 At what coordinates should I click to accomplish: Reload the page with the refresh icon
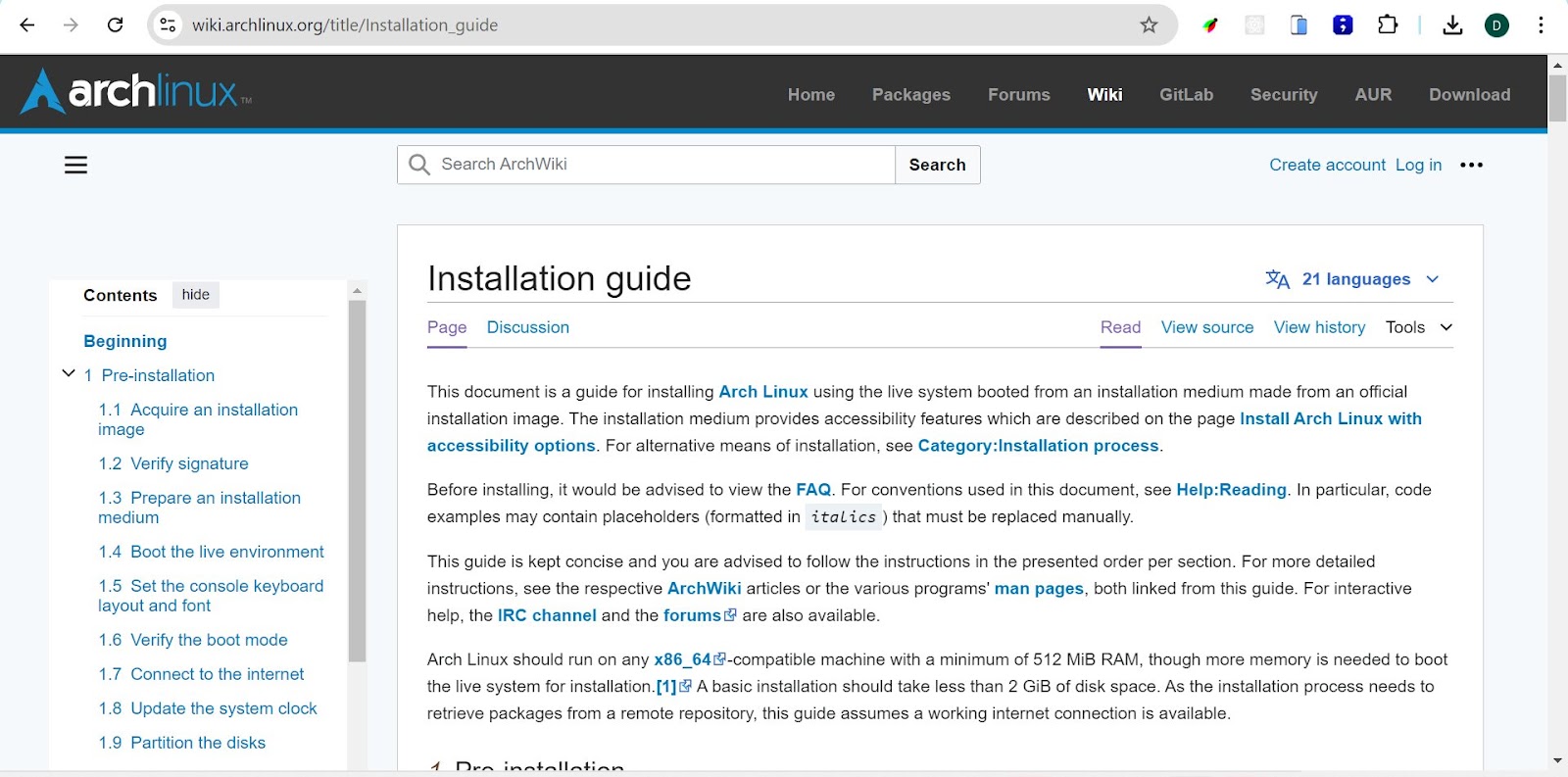[x=115, y=25]
